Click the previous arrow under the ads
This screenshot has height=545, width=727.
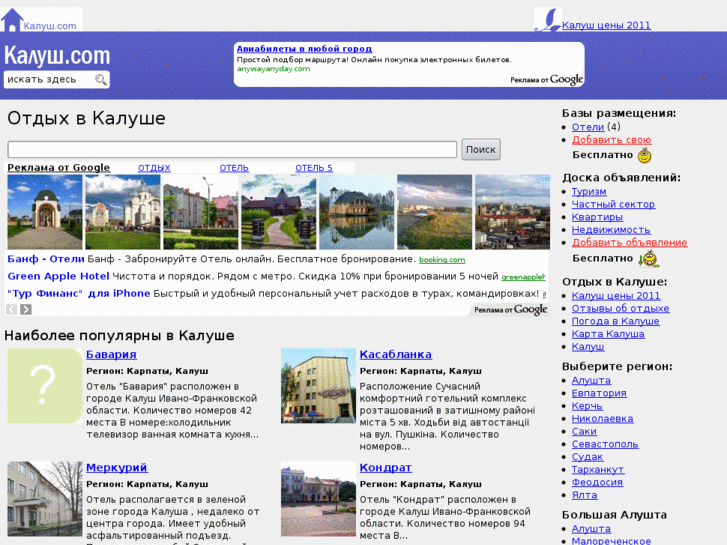[12, 310]
